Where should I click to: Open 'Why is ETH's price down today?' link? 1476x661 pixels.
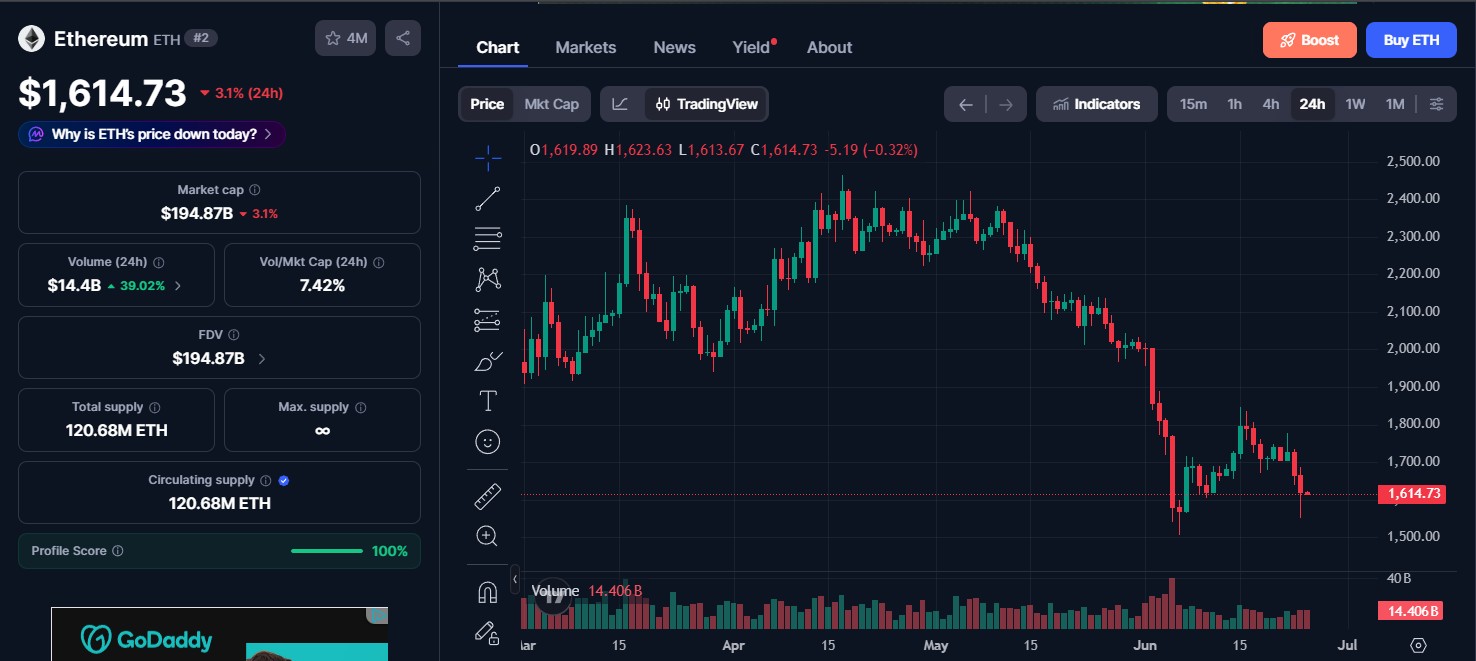pos(152,134)
